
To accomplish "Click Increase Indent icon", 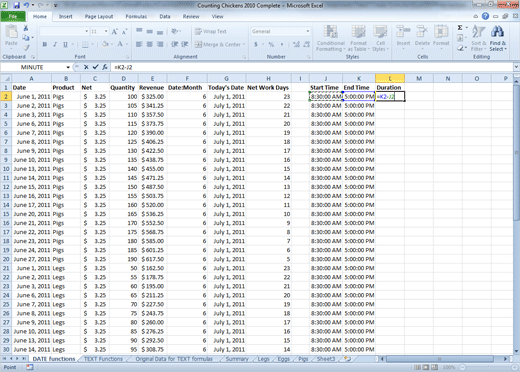I will click(185, 44).
